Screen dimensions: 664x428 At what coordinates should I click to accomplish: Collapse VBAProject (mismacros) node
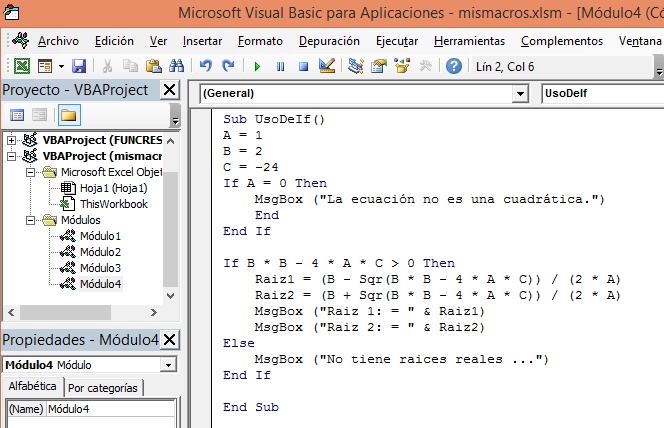coord(11,156)
